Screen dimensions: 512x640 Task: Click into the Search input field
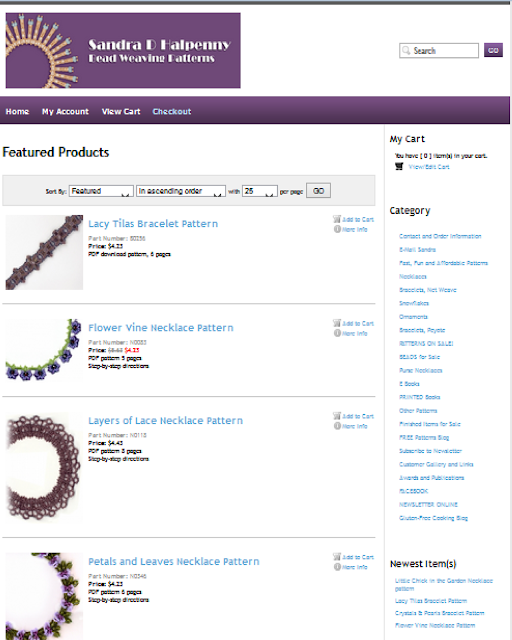pos(439,50)
